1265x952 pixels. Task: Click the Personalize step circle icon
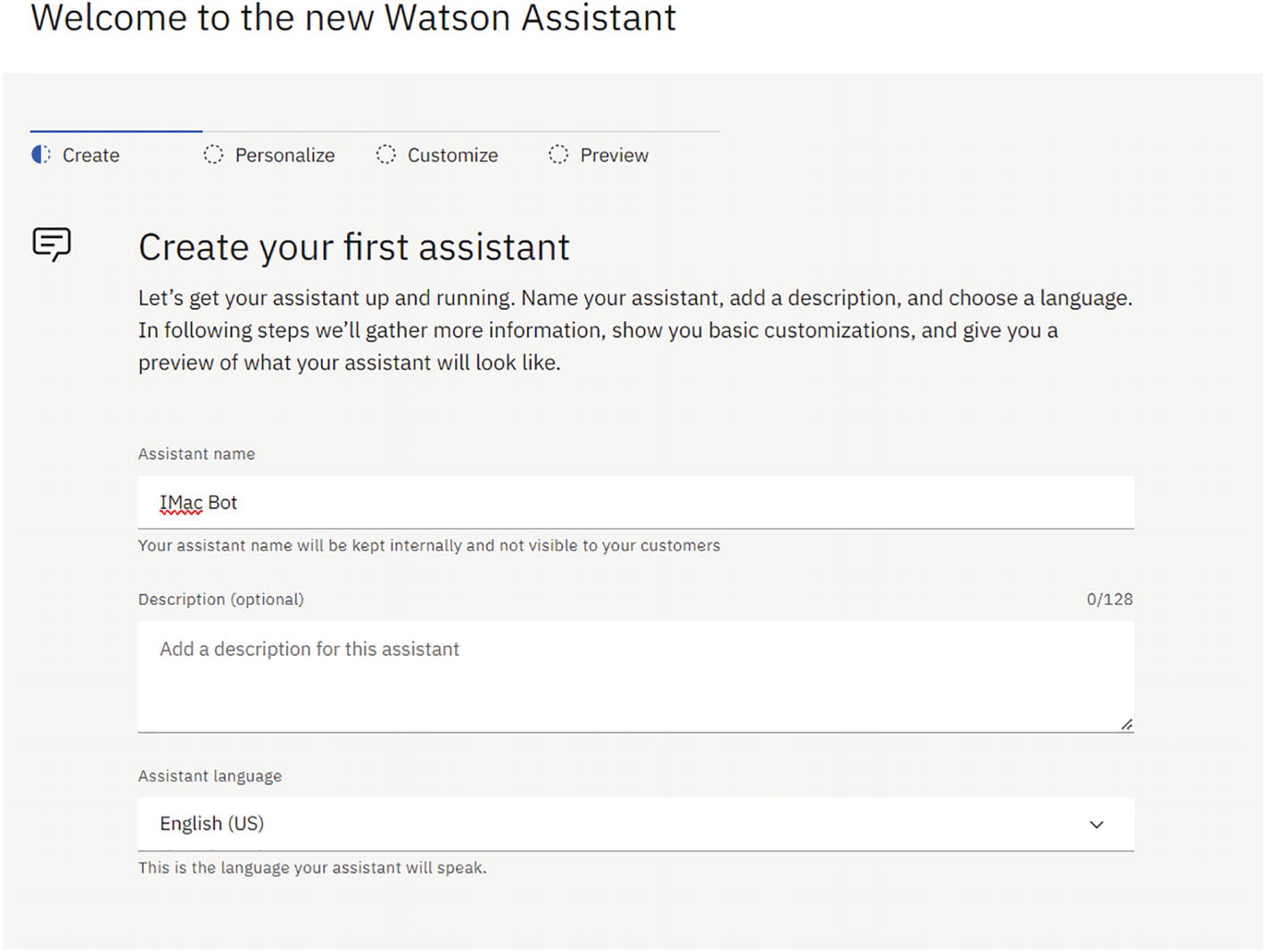213,155
